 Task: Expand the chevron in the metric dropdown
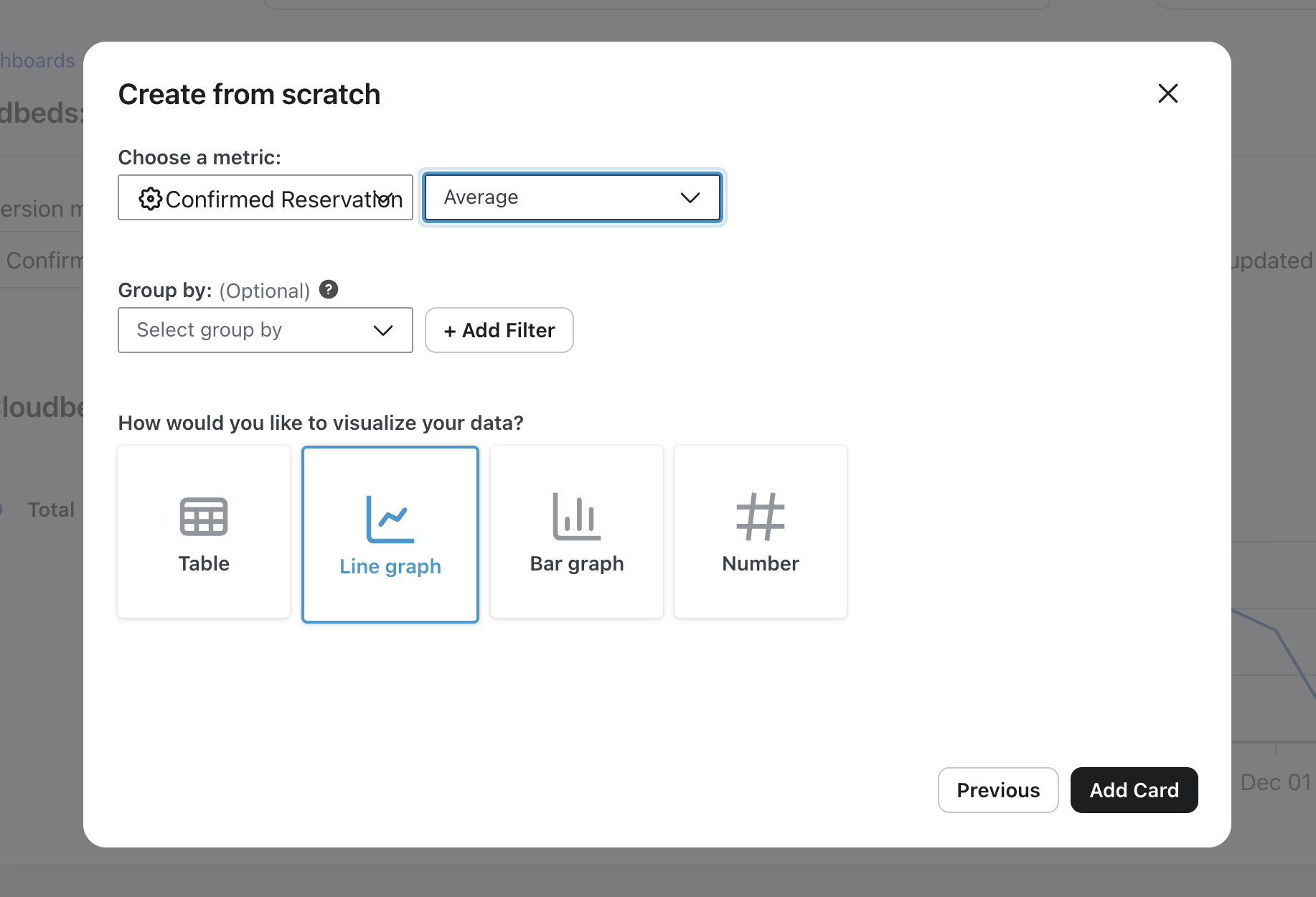coord(385,198)
